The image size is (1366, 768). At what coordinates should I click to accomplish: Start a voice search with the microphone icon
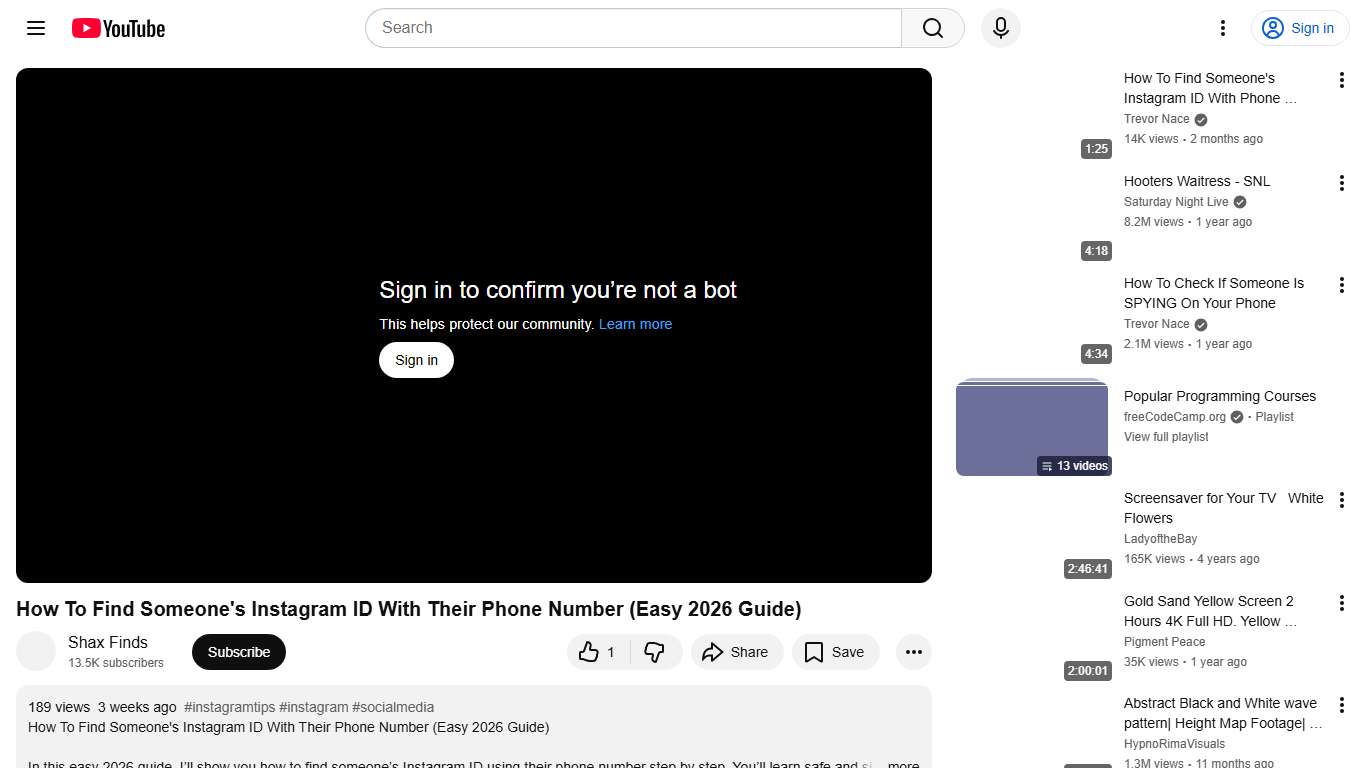pyautogui.click(x=1000, y=28)
